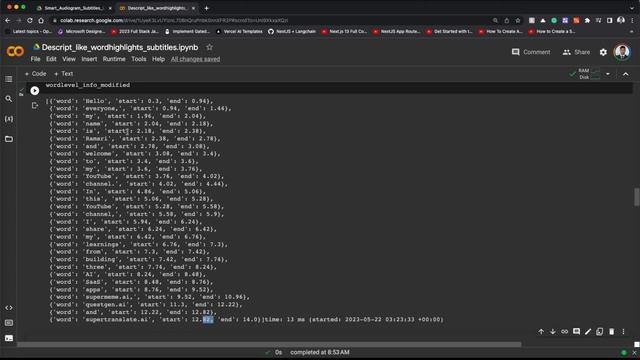Open the variables inspector panel

click(9, 119)
